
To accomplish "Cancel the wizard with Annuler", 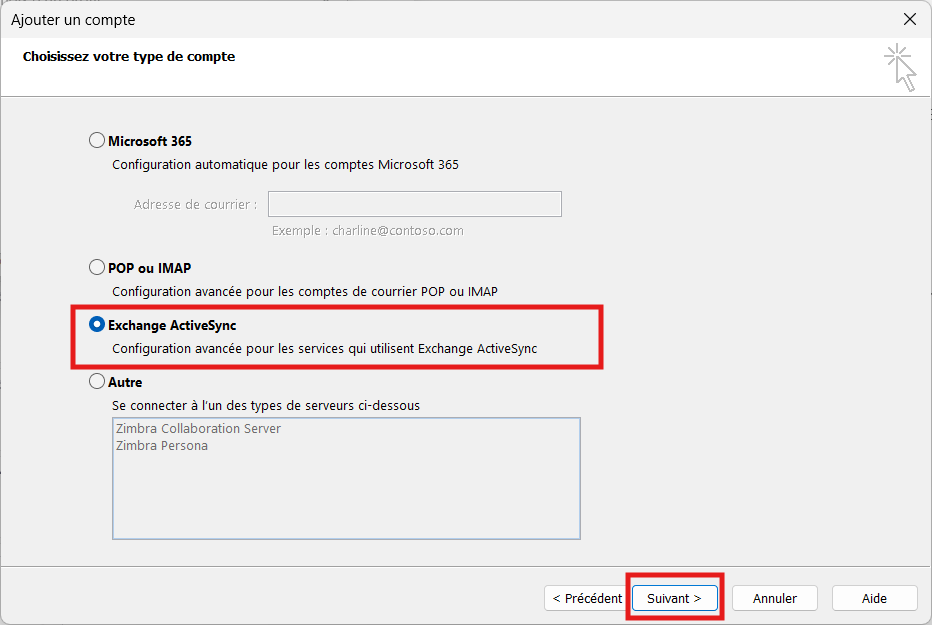I will pyautogui.click(x=775, y=598).
